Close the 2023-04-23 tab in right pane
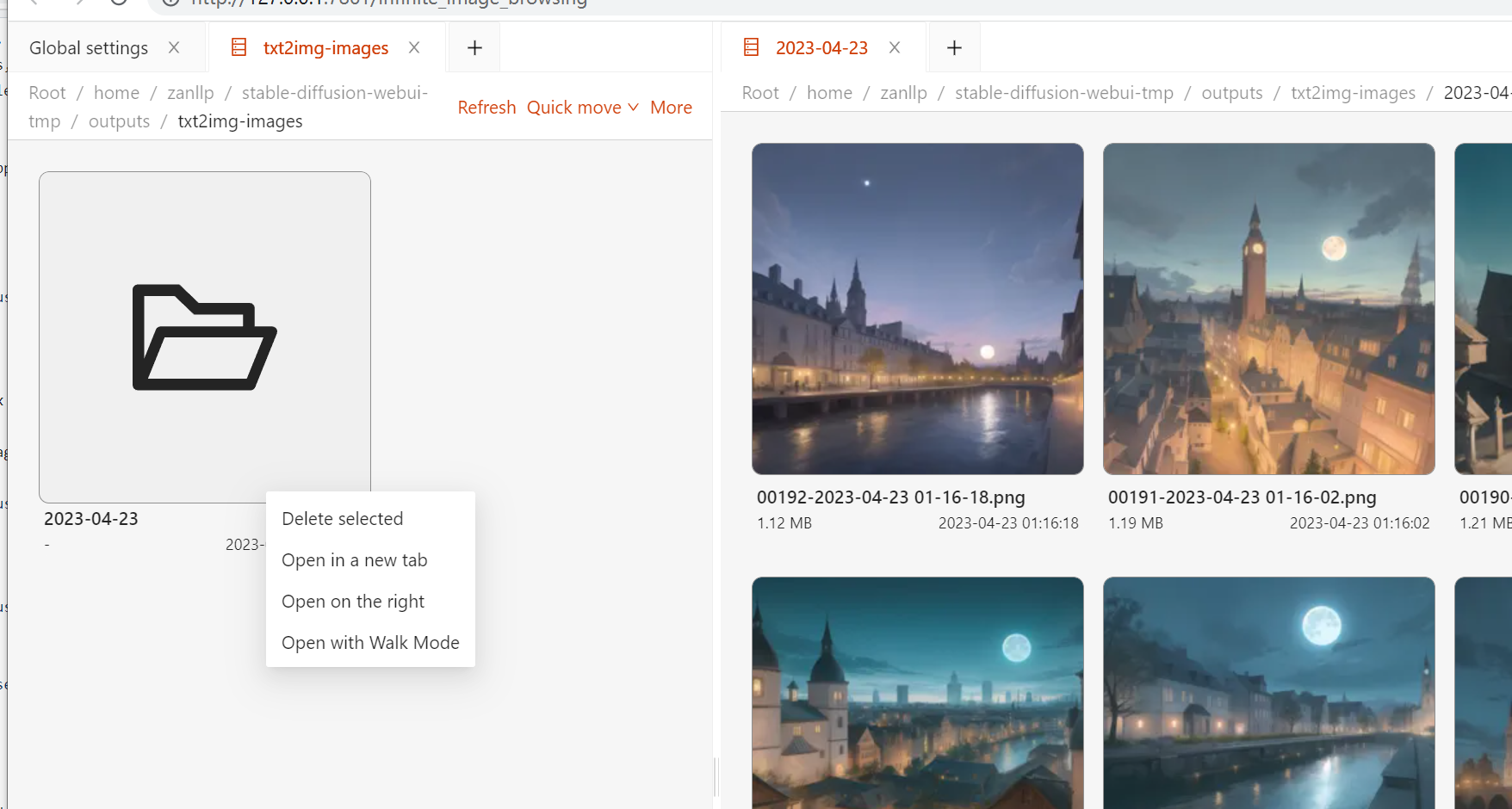The width and height of the screenshot is (1512, 809). pyautogui.click(x=895, y=48)
